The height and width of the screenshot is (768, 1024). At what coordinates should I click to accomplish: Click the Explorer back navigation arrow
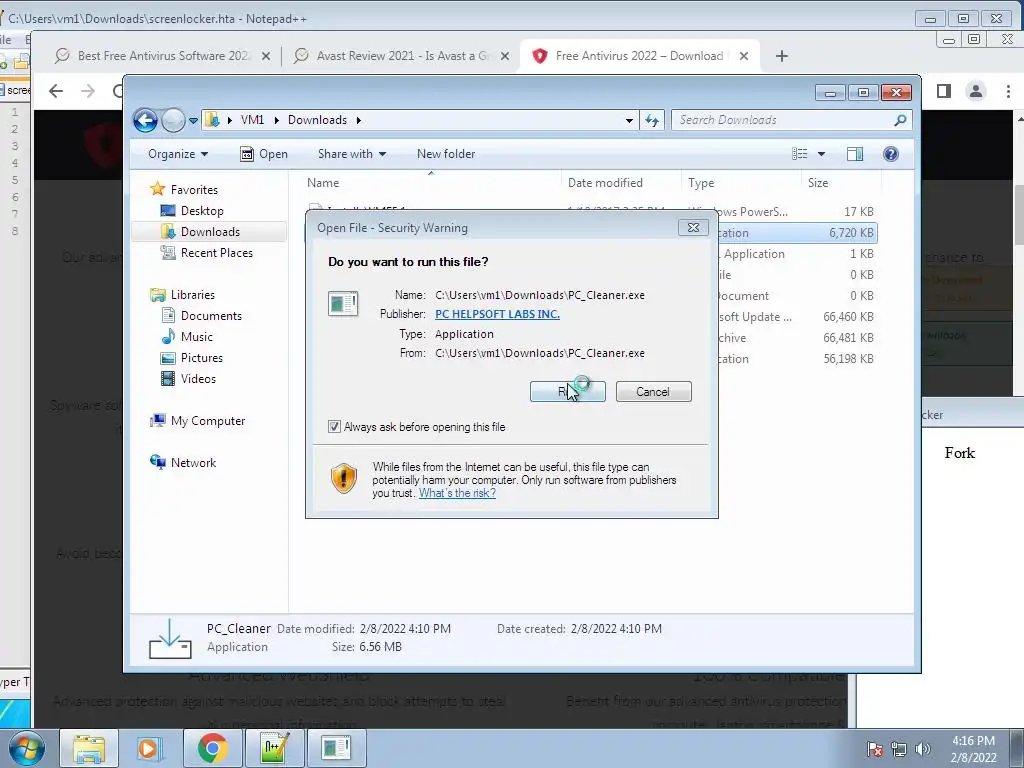point(145,120)
